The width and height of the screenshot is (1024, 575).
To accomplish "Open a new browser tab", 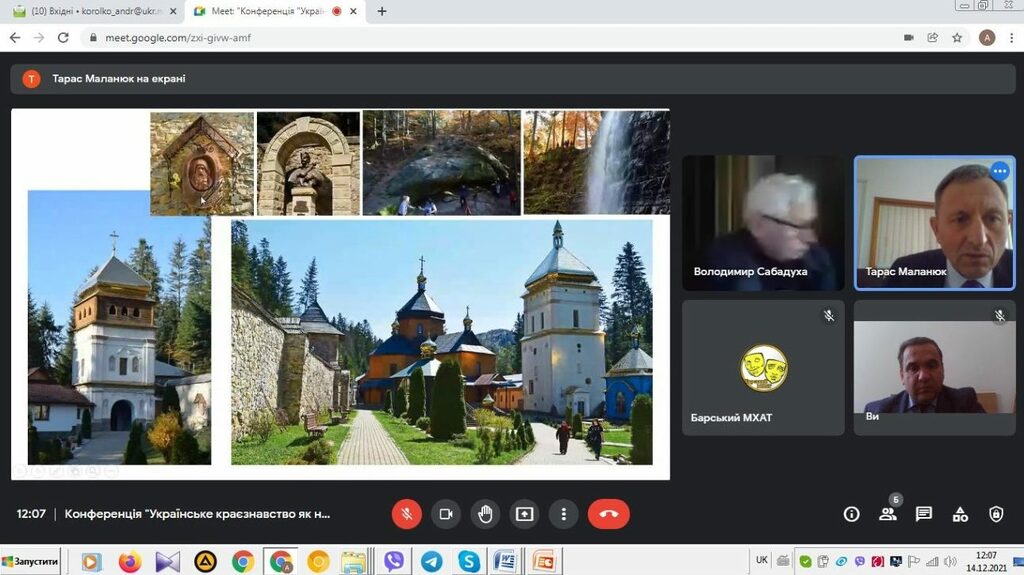I will click(x=381, y=11).
